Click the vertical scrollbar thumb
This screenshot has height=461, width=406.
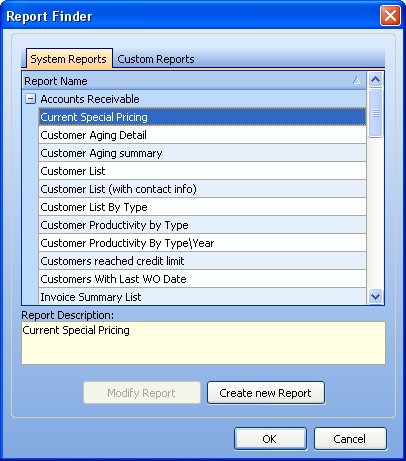pos(375,113)
